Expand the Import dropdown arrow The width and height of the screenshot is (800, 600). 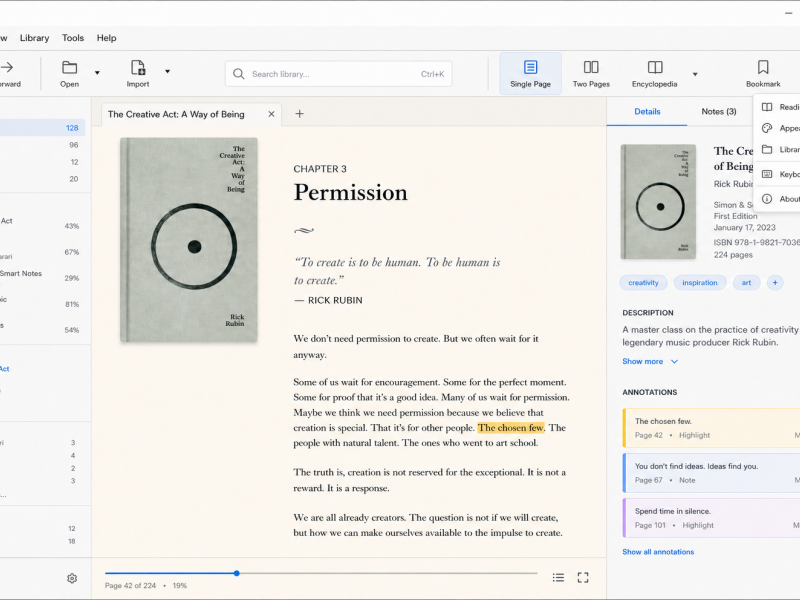point(167,71)
